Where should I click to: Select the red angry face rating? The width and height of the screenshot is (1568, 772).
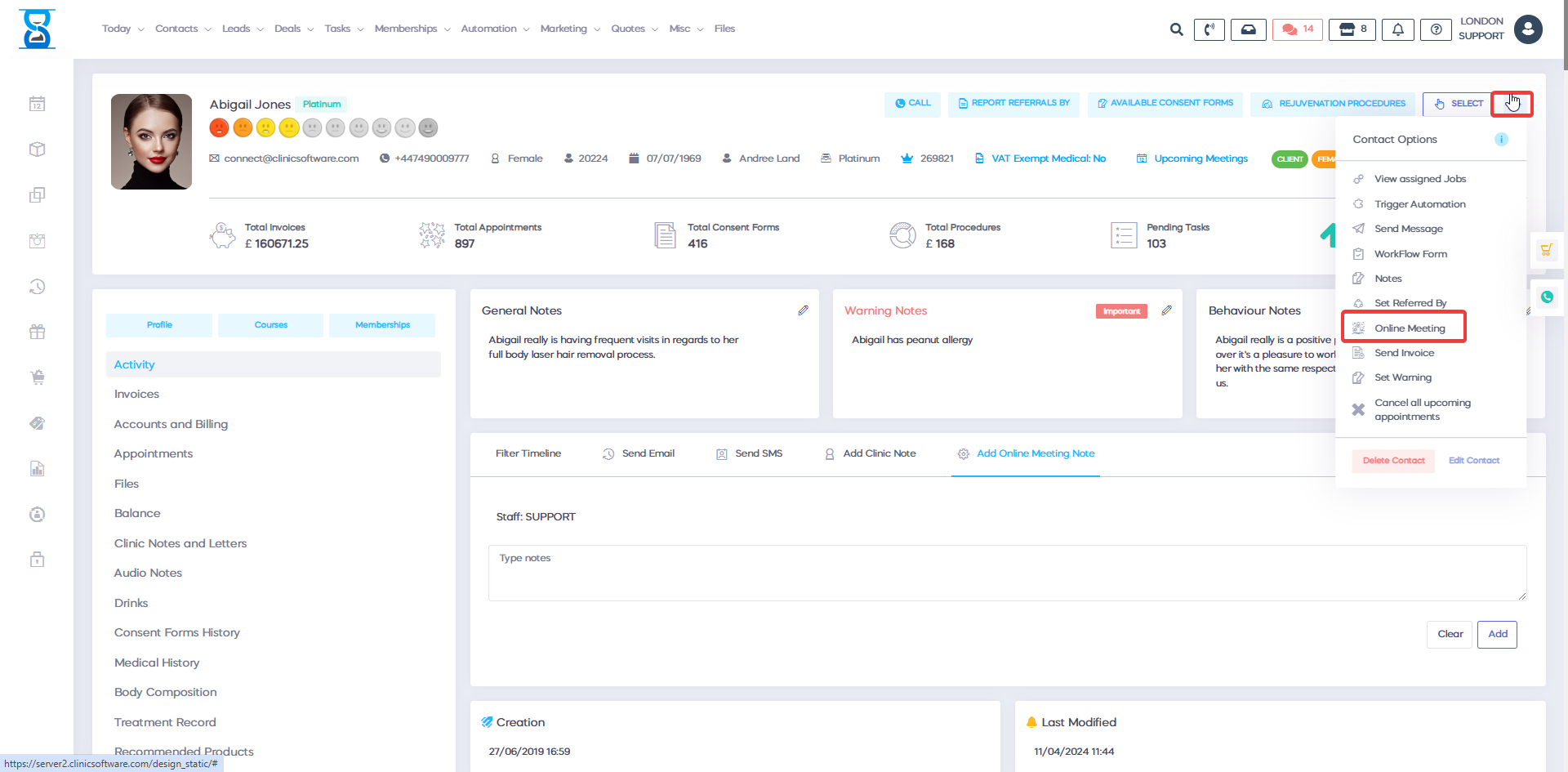tap(219, 128)
